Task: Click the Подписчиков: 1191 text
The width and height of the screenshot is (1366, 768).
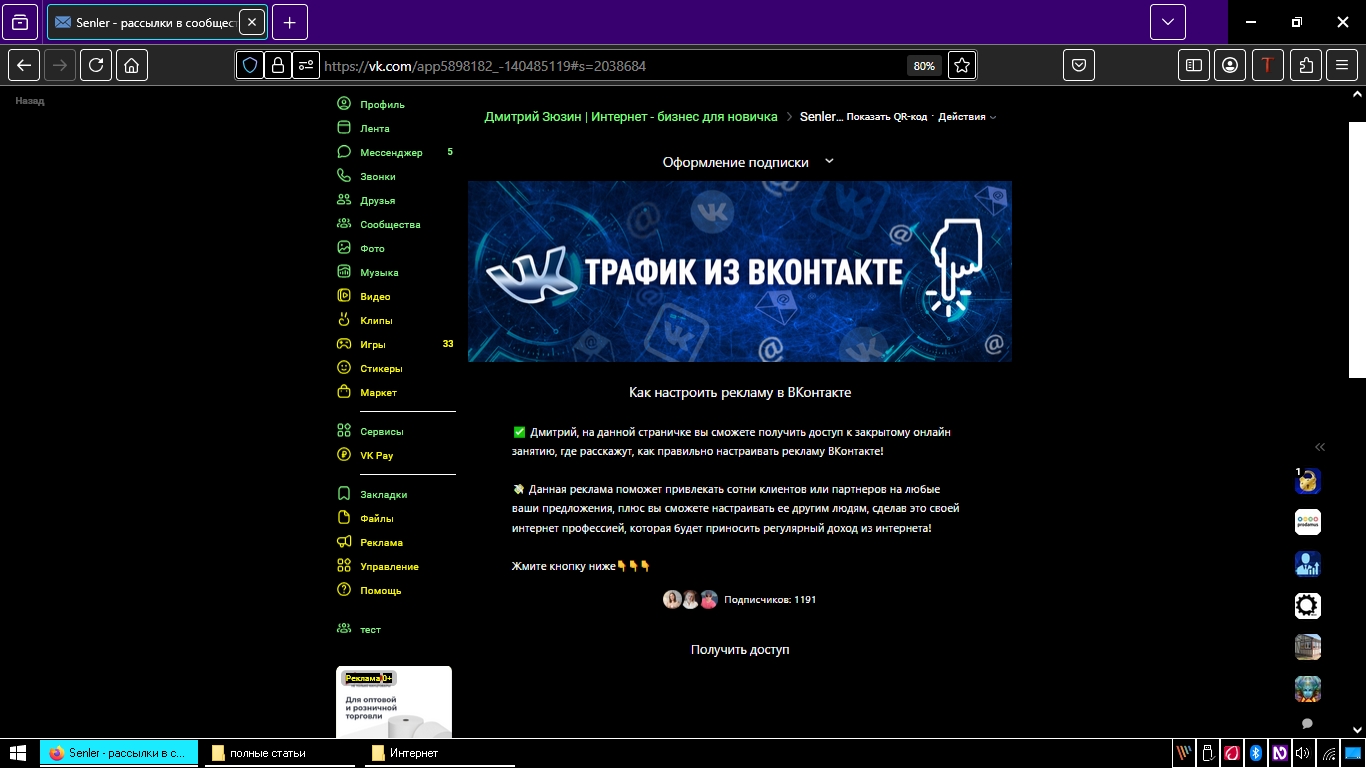Action: pos(770,600)
